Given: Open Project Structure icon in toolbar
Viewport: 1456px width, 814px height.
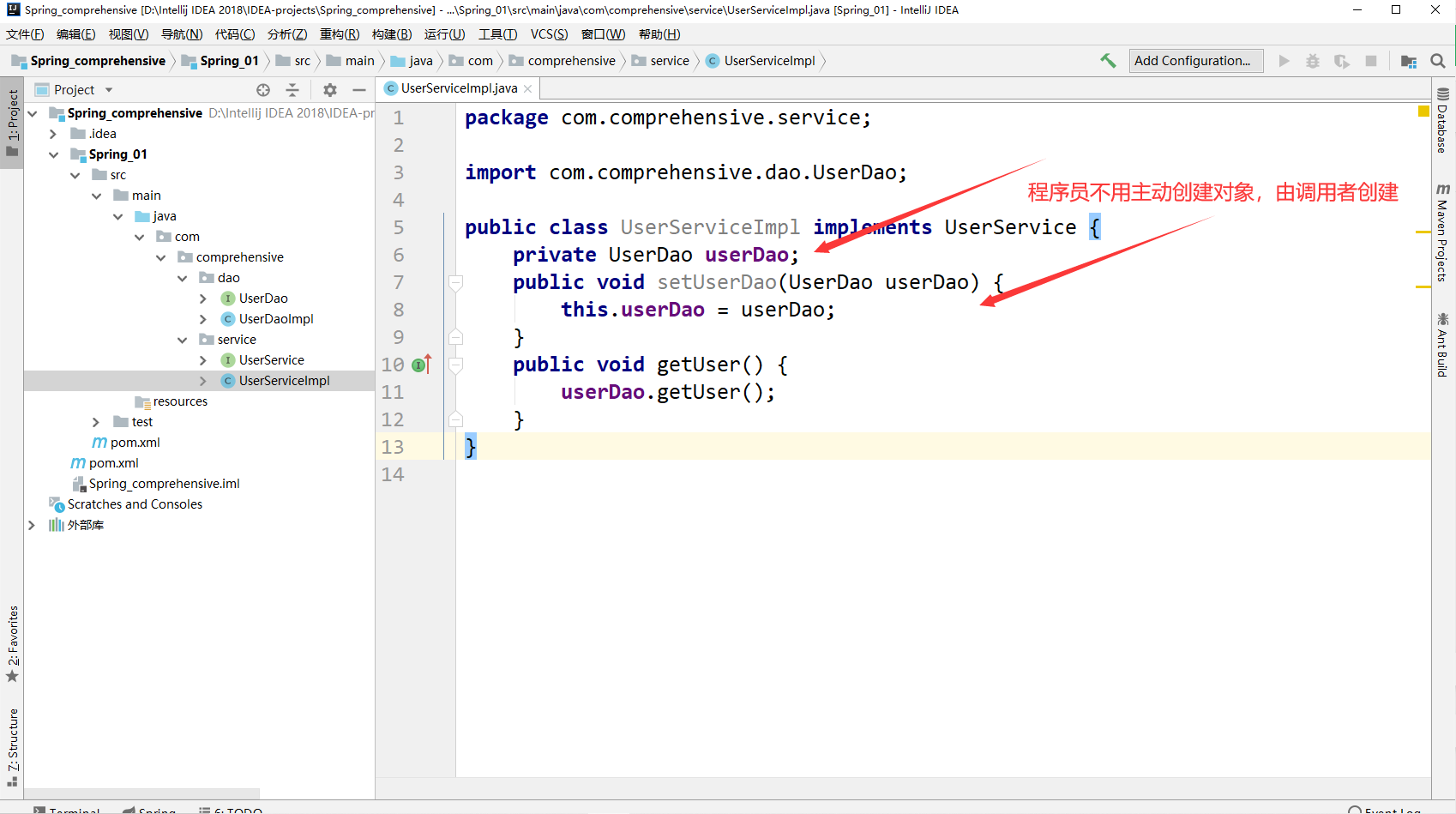Looking at the screenshot, I should (x=1409, y=61).
